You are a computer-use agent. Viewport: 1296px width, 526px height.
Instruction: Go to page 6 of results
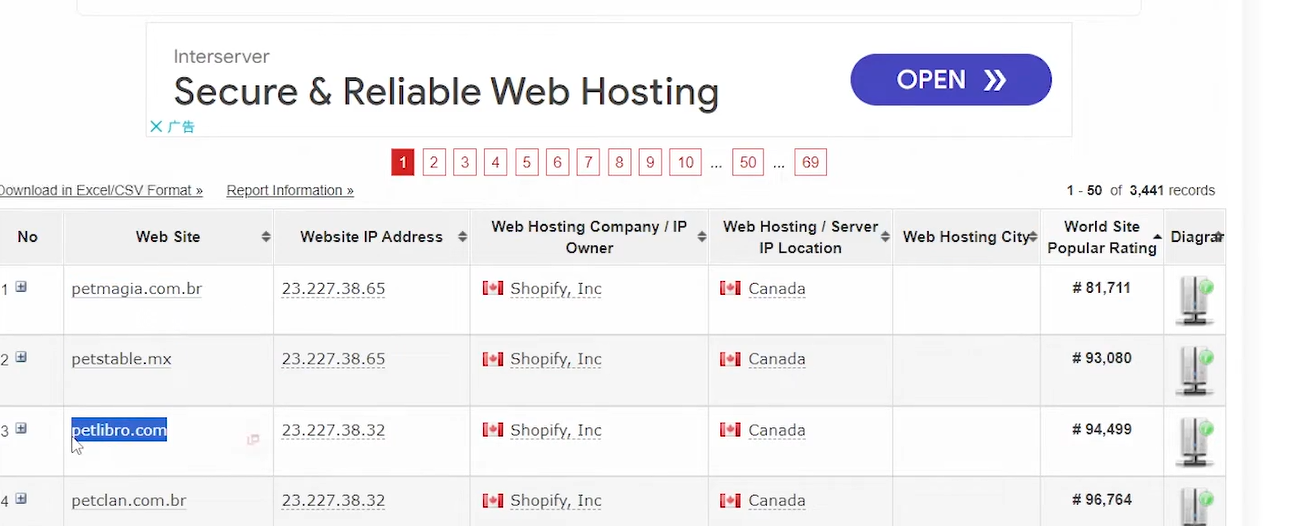point(557,162)
